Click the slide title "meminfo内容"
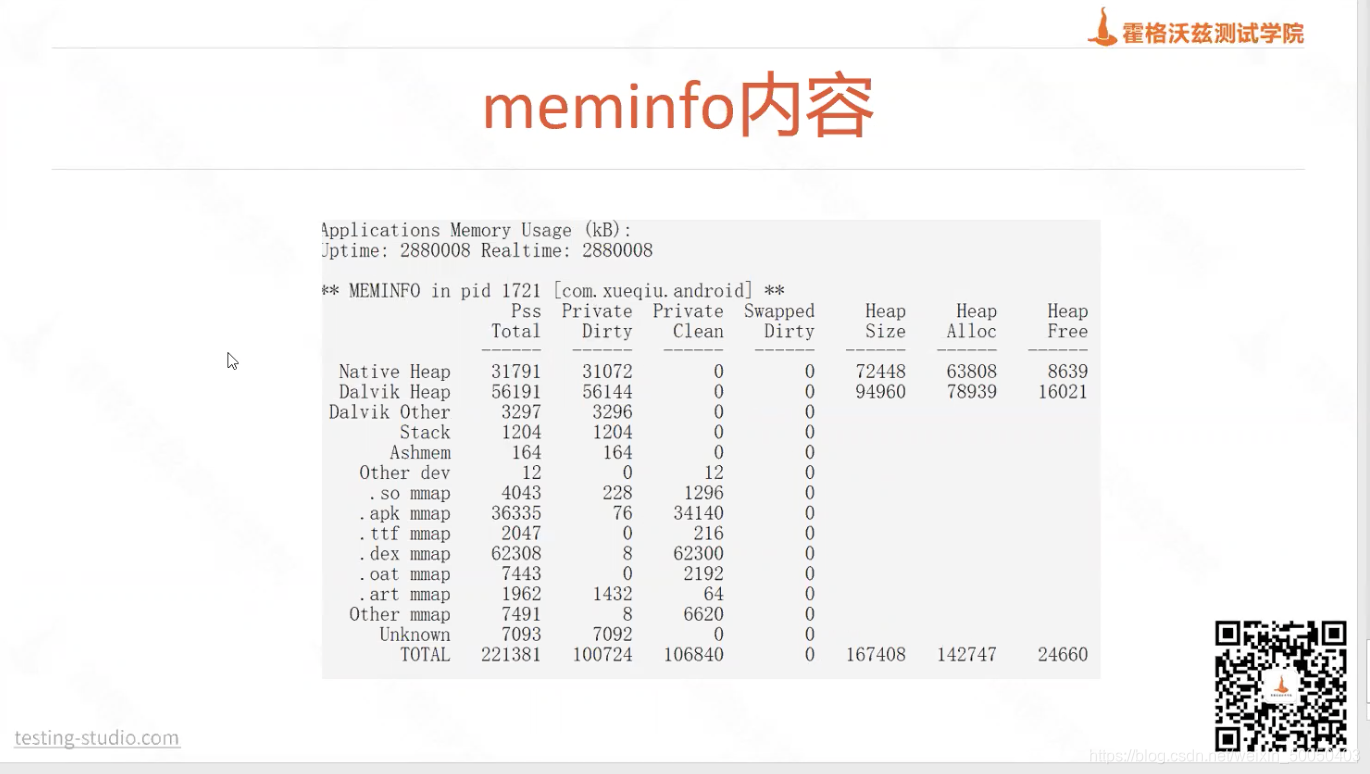 click(678, 106)
